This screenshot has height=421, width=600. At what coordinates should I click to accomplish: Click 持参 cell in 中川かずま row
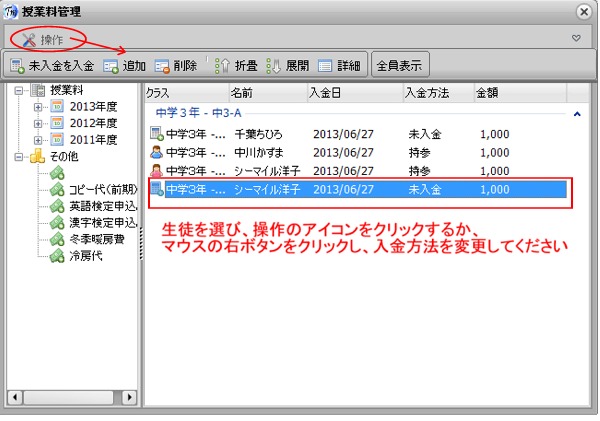coord(419,152)
